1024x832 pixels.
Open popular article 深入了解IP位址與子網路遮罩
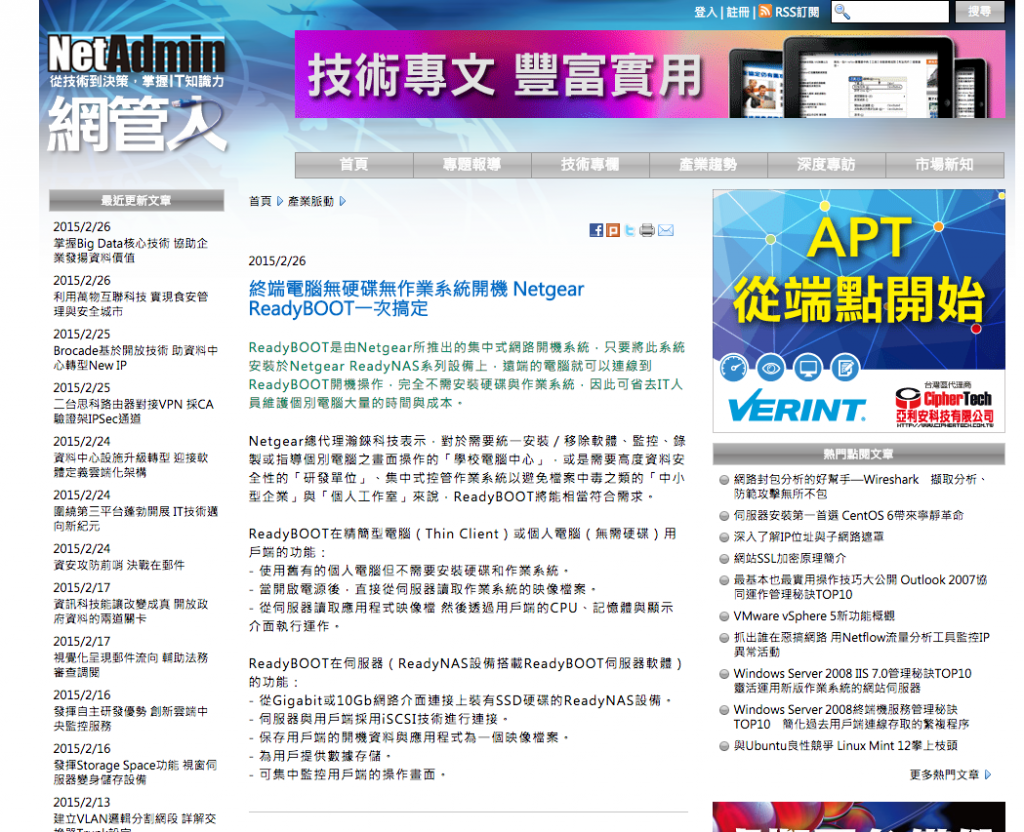(808, 537)
